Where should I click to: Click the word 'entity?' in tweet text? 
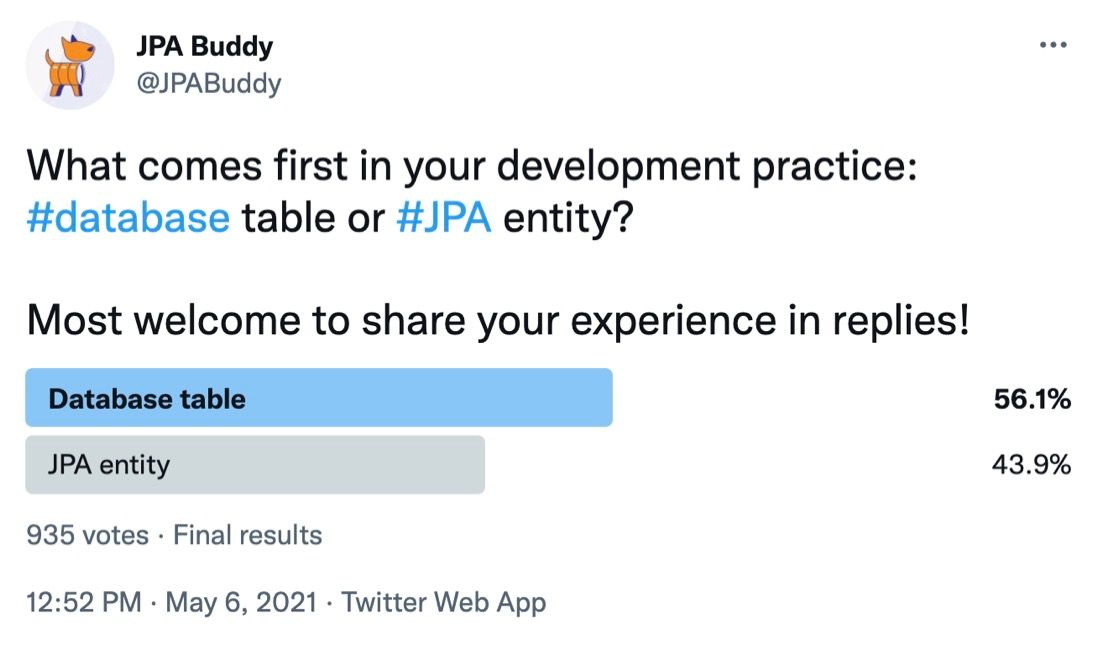tap(568, 219)
